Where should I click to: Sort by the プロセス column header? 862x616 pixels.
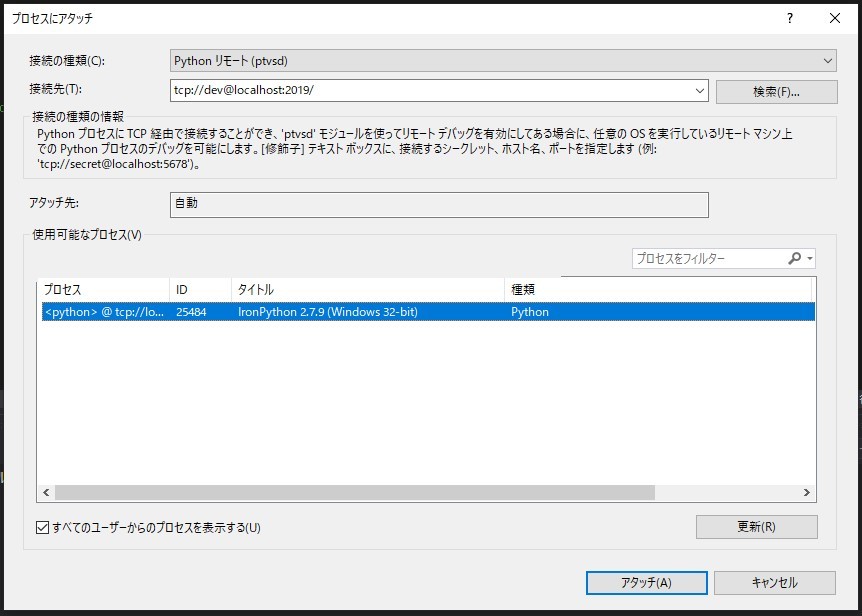[103, 290]
